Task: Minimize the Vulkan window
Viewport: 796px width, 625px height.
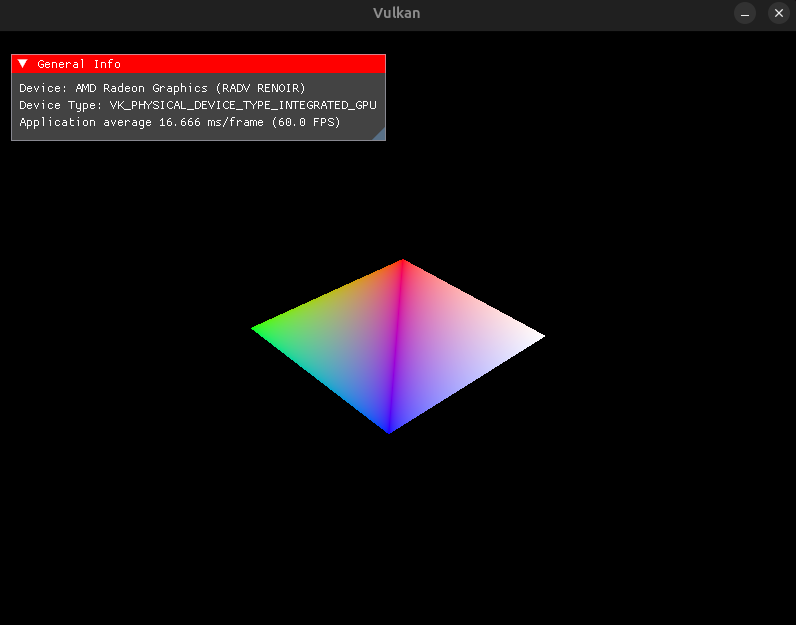Action: [745, 13]
